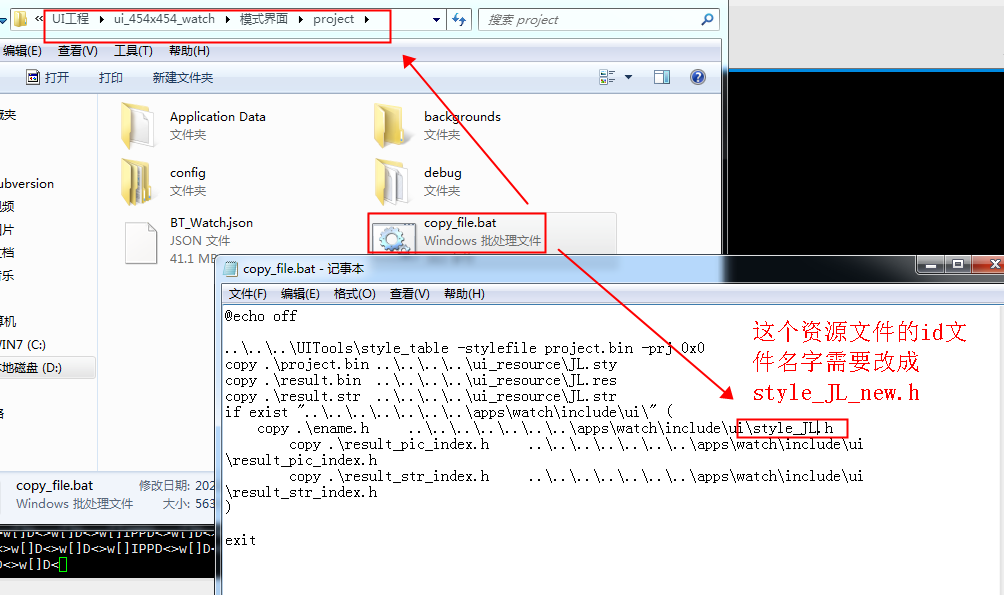The image size is (1004, 595).
Task: Click the search magnifier icon
Action: point(708,20)
